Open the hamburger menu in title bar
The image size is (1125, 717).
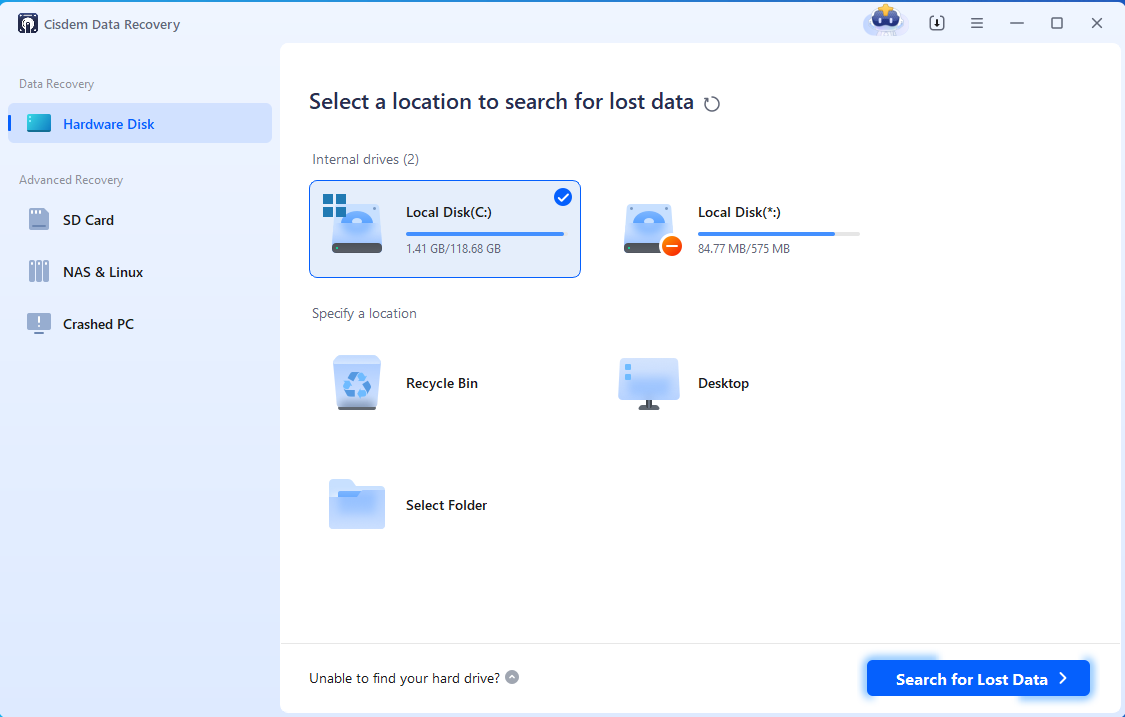tap(977, 23)
